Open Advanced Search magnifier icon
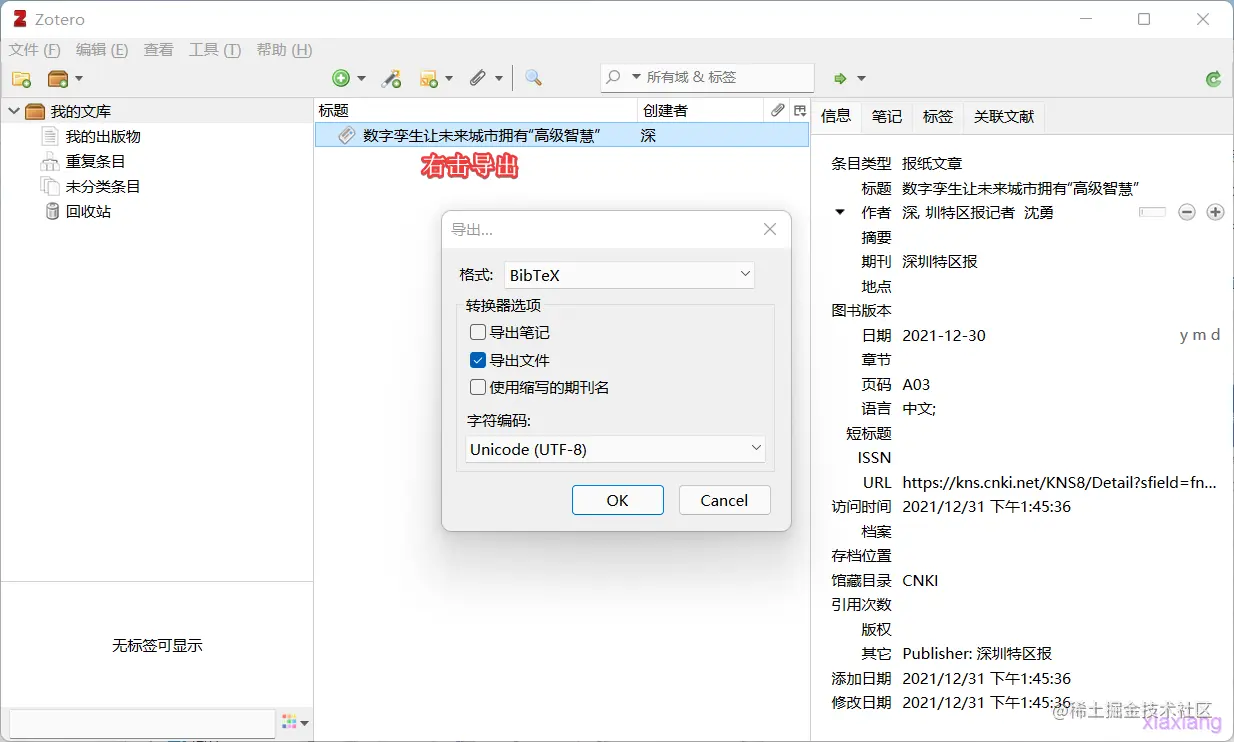Viewport: 1234px width, 742px height. [x=533, y=78]
